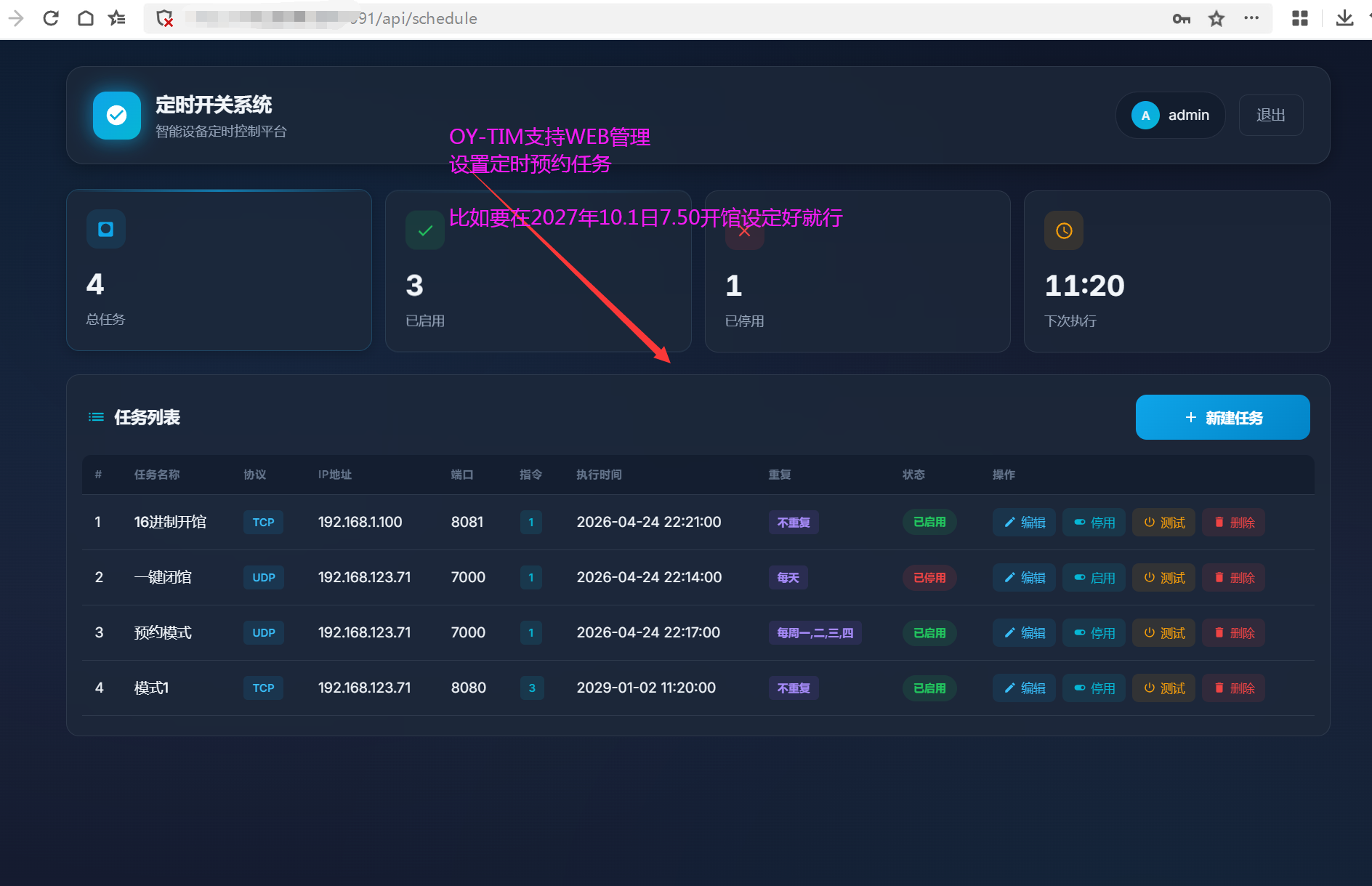1372x886 pixels.
Task: Click the browser refresh icon
Action: point(51,18)
